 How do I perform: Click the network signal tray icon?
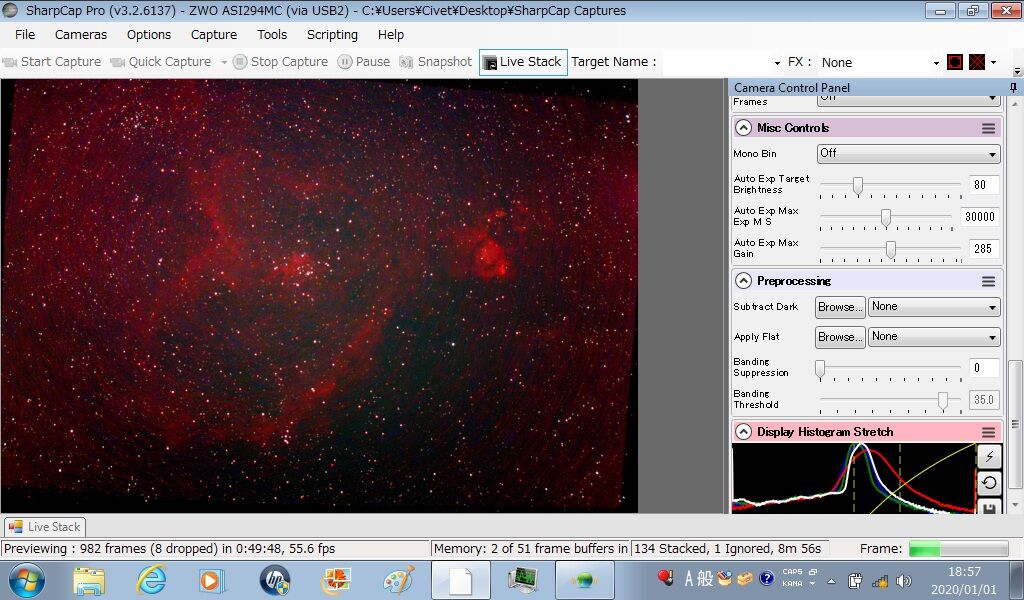[x=880, y=580]
